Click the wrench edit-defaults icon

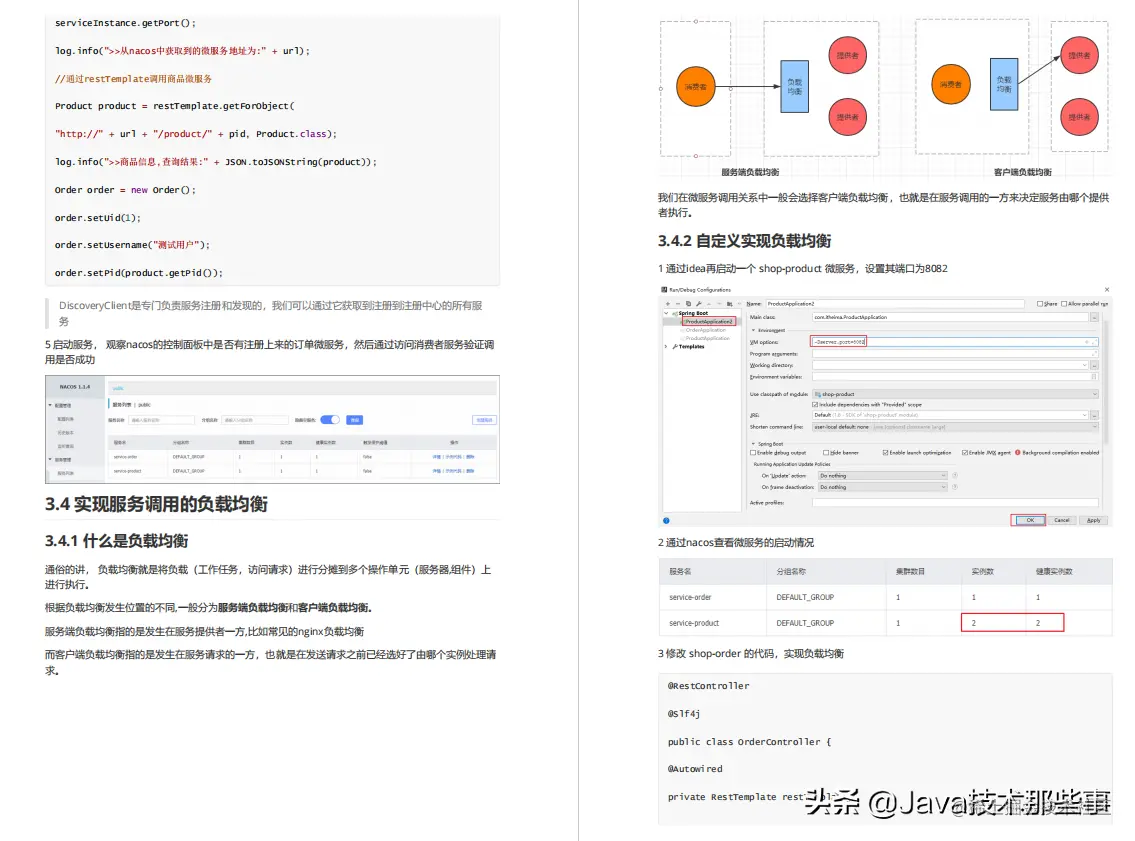click(699, 304)
